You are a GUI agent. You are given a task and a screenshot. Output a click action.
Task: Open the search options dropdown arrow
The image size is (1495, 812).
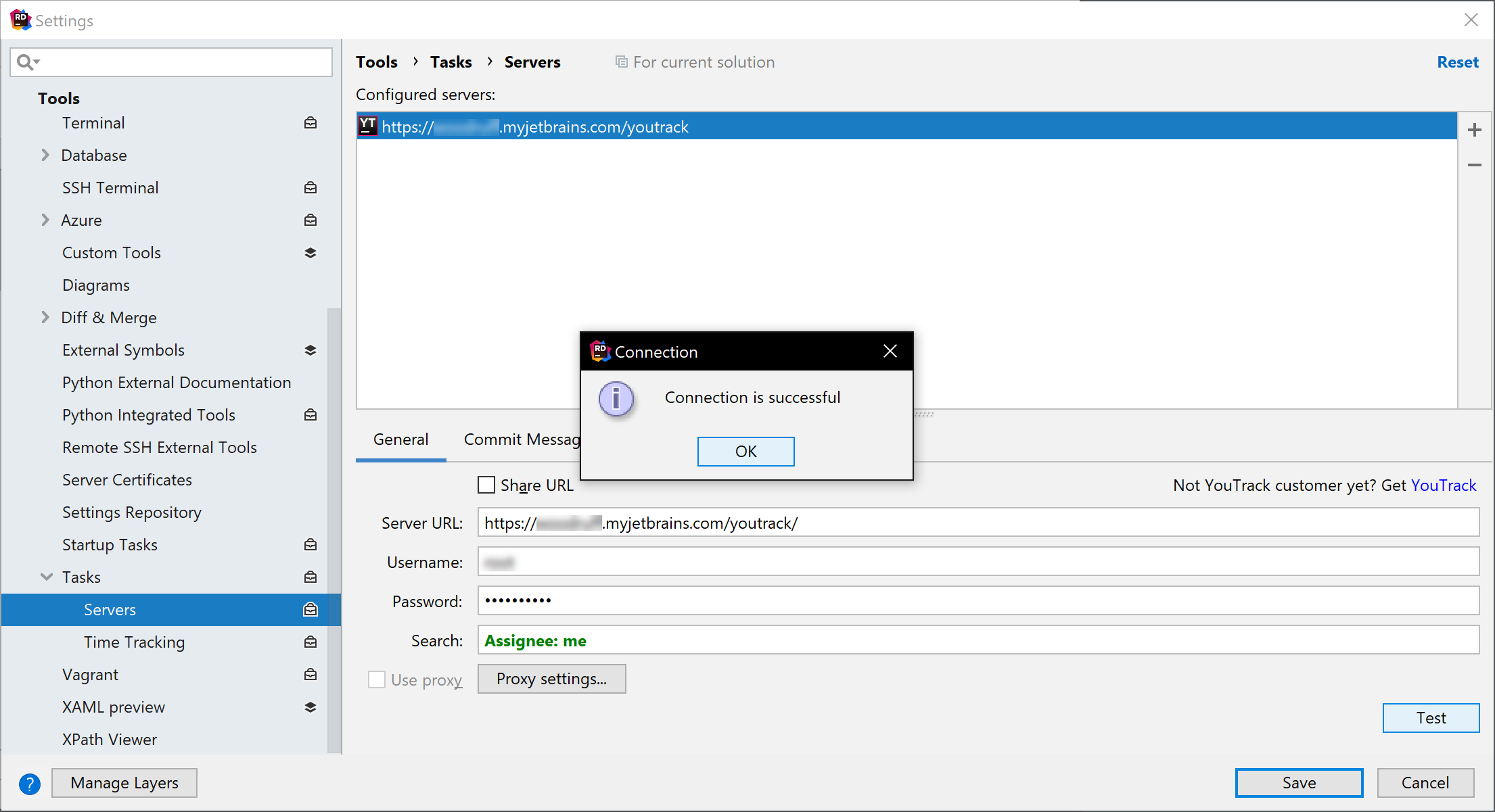[x=37, y=62]
